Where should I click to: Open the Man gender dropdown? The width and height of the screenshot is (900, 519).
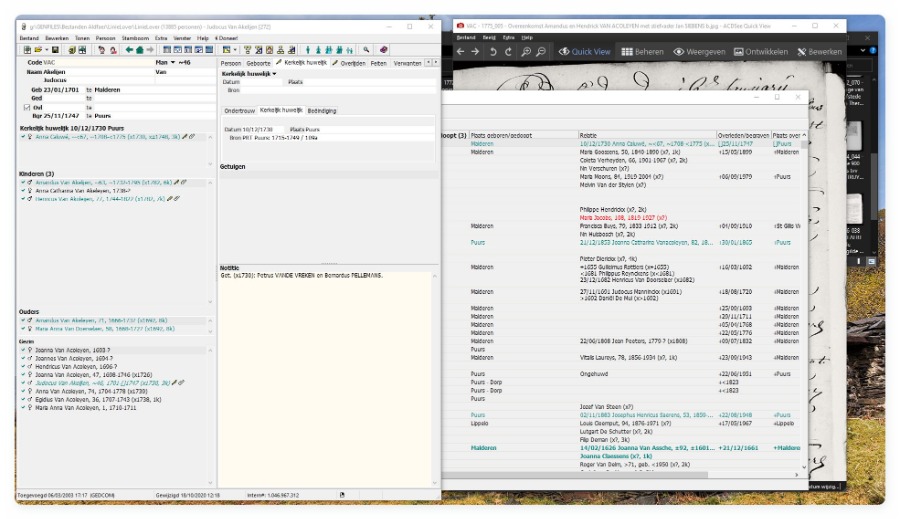[171, 63]
